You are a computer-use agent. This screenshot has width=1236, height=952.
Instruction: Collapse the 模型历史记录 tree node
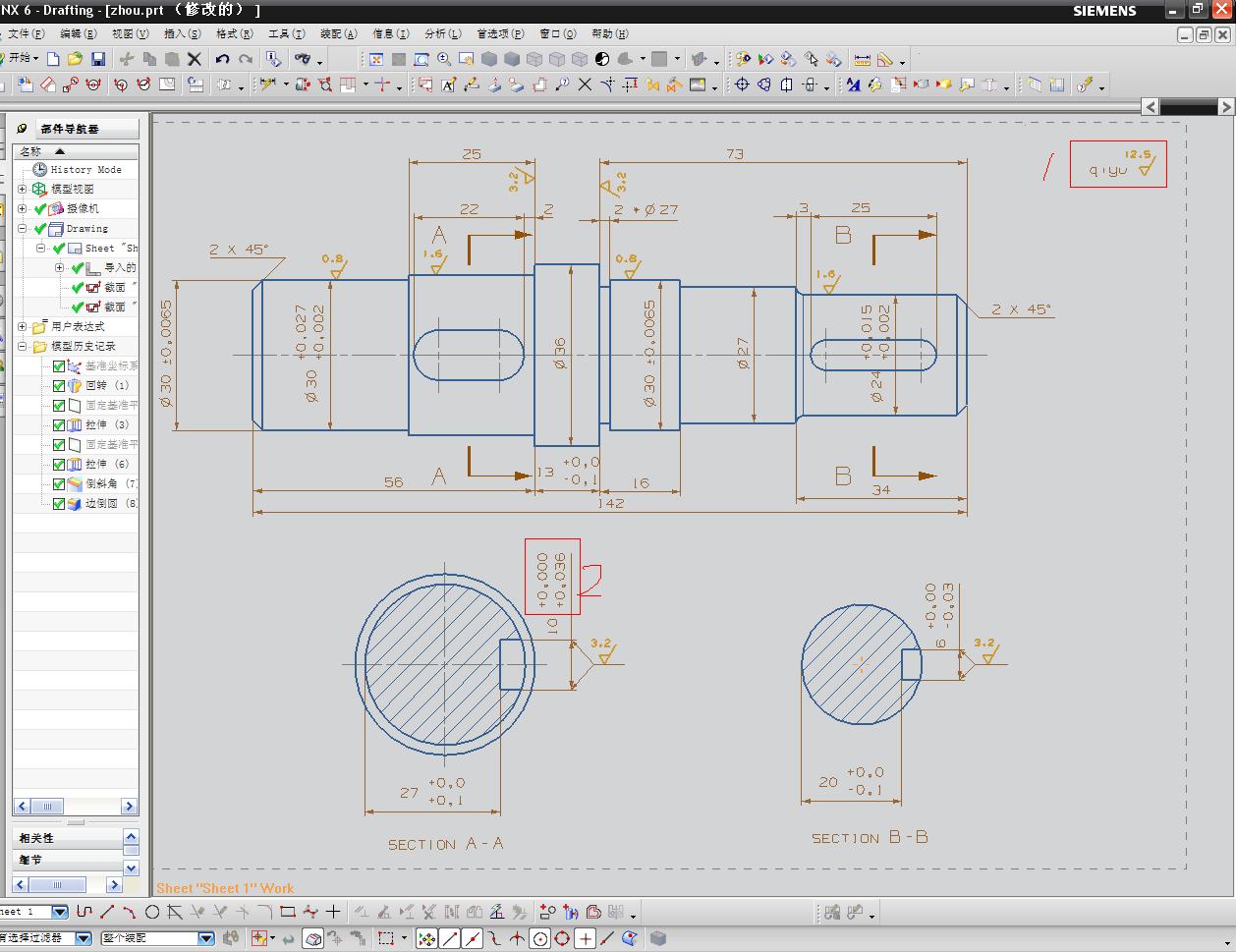coord(23,346)
